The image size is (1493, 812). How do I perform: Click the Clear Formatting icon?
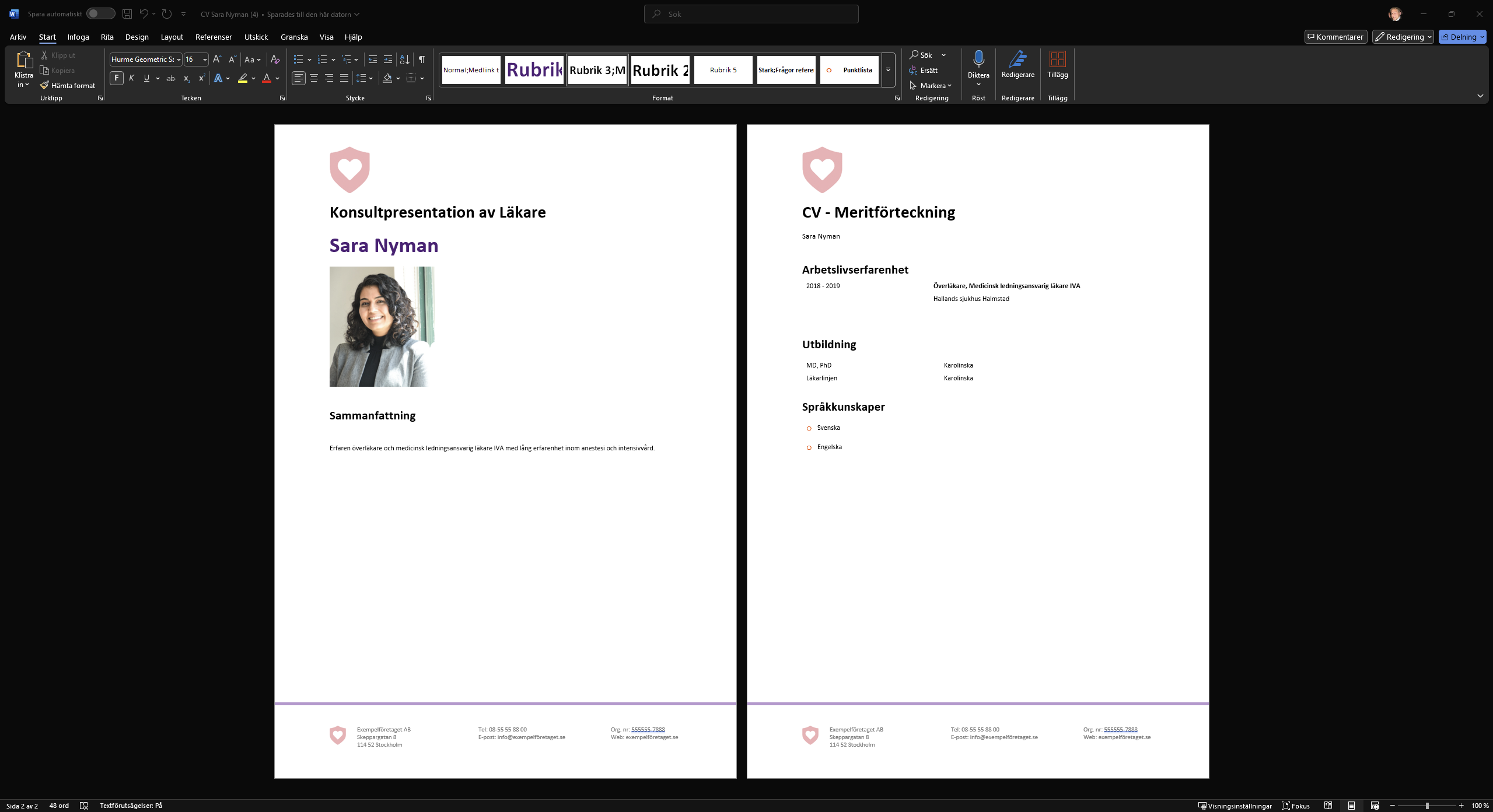275,60
